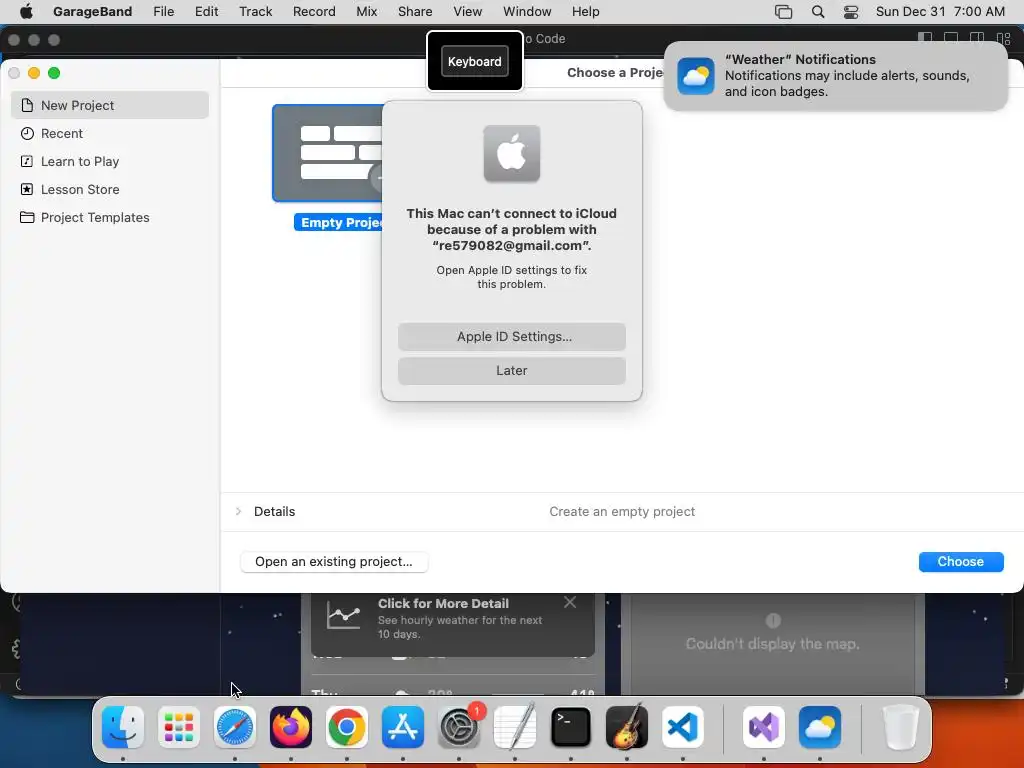Click the Apple logo in iCloud dialog

pos(511,154)
